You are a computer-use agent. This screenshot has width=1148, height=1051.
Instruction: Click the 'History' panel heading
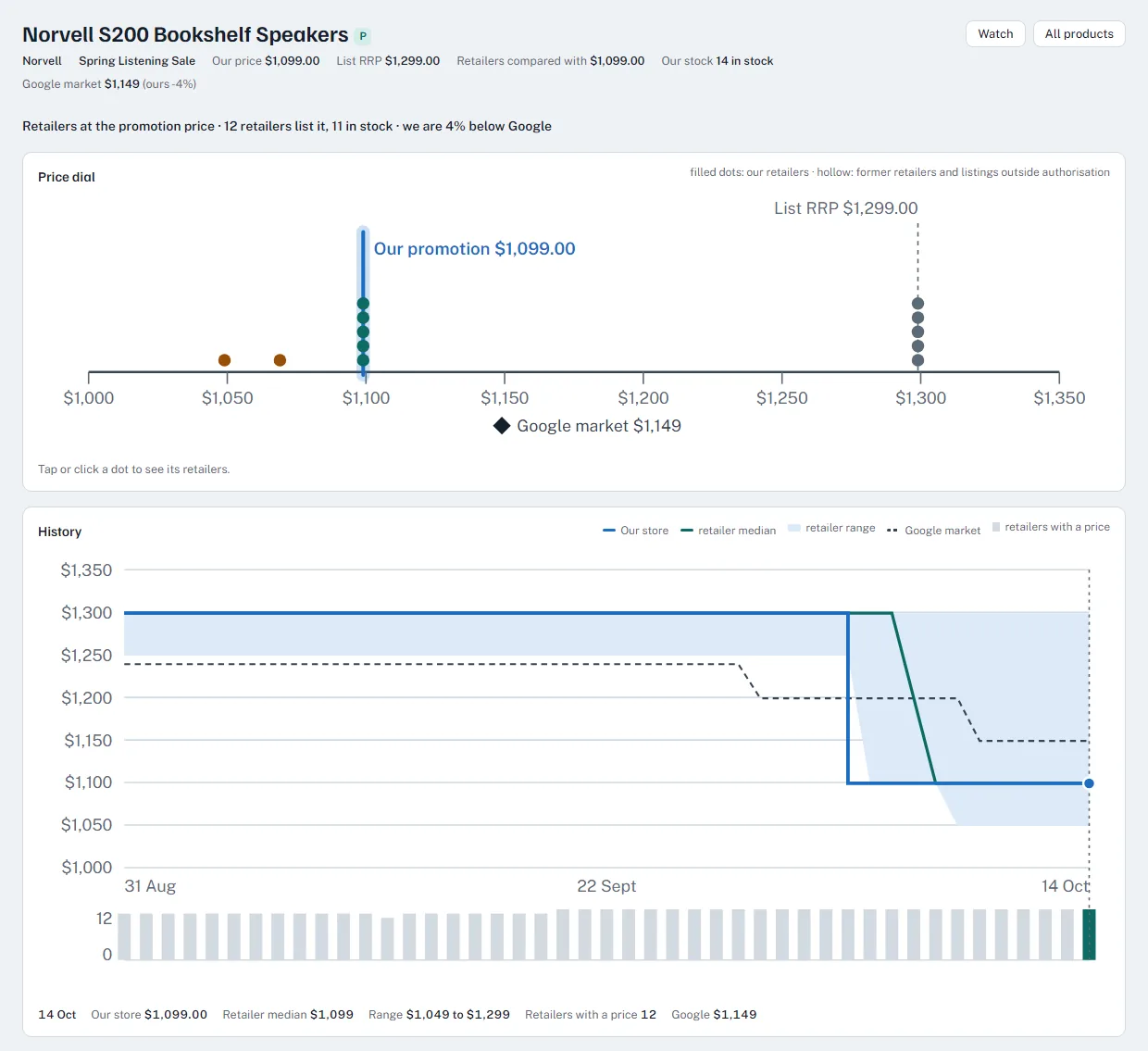(59, 532)
